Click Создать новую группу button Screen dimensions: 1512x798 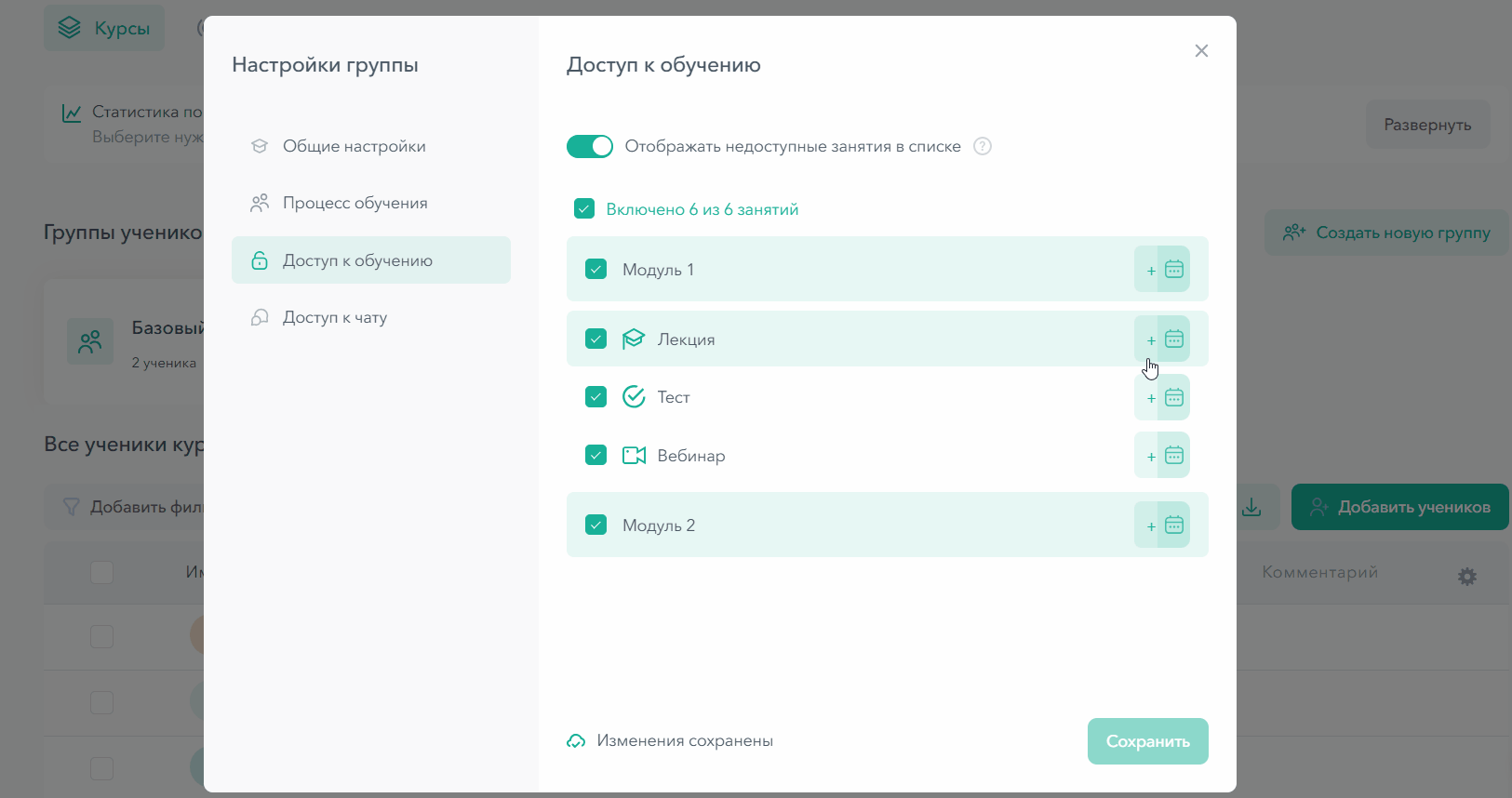[1386, 233]
